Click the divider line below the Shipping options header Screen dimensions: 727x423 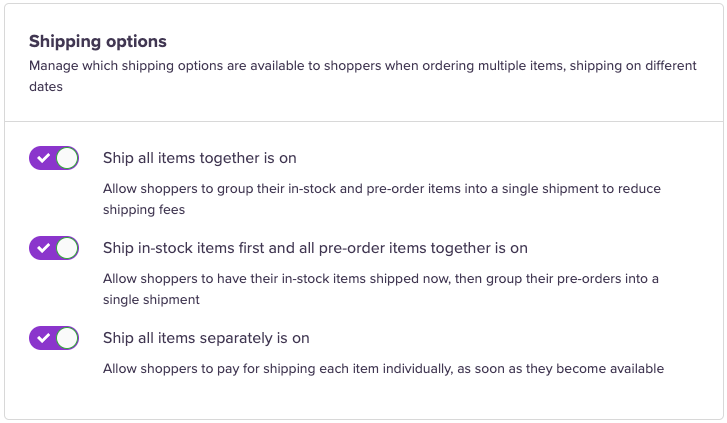363,122
